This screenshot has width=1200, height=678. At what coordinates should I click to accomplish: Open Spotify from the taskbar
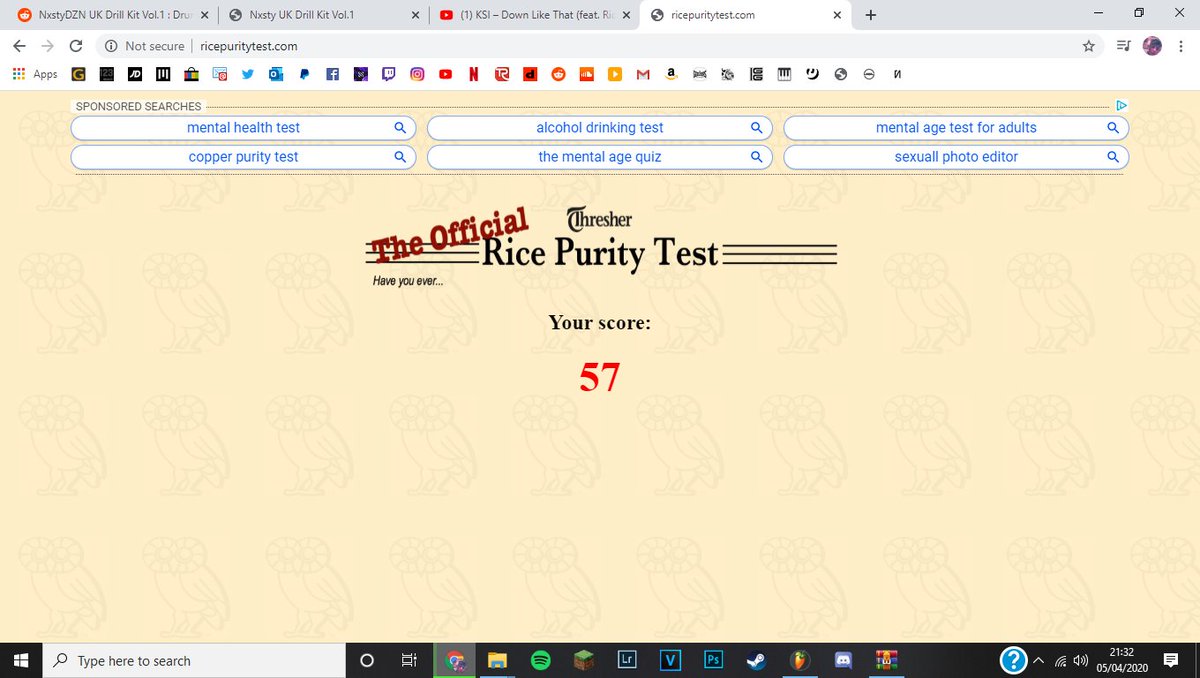click(x=540, y=660)
